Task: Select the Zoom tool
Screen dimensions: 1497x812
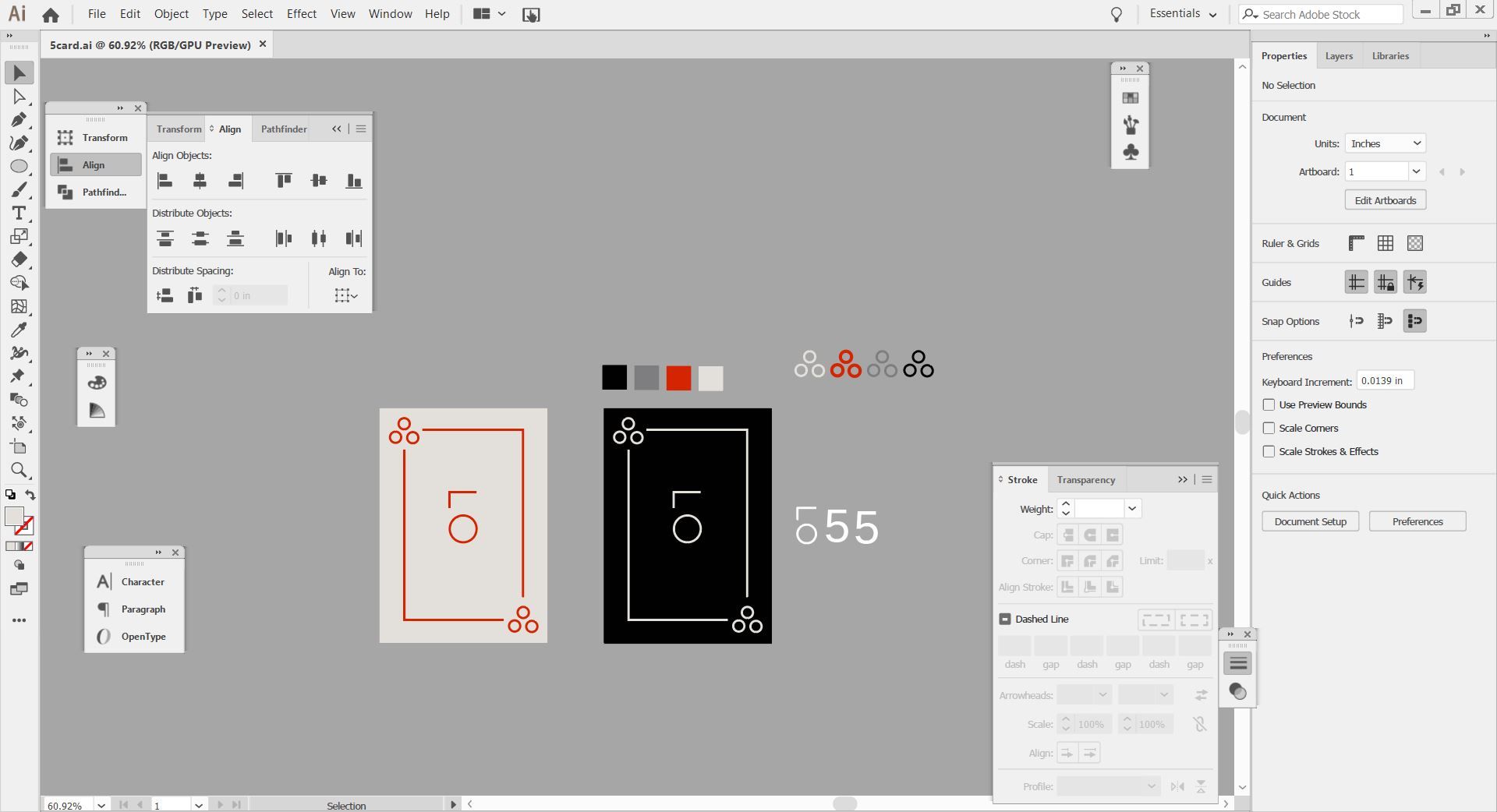Action: click(19, 470)
